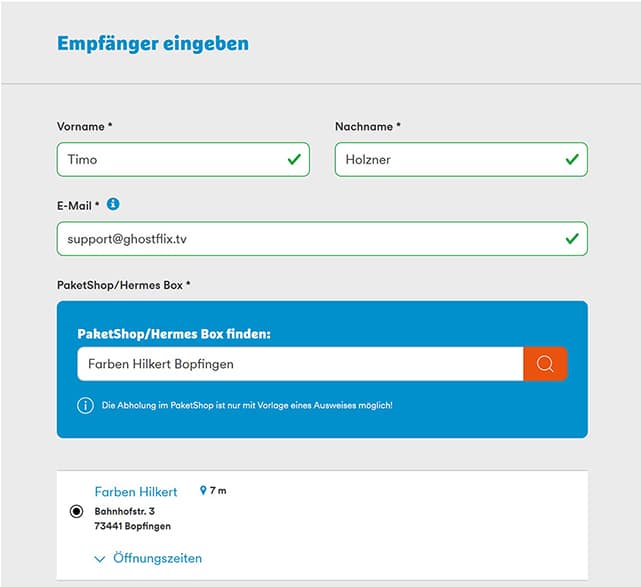641x587 pixels.
Task: Click the Vorname field label
Action: [x=85, y=127]
